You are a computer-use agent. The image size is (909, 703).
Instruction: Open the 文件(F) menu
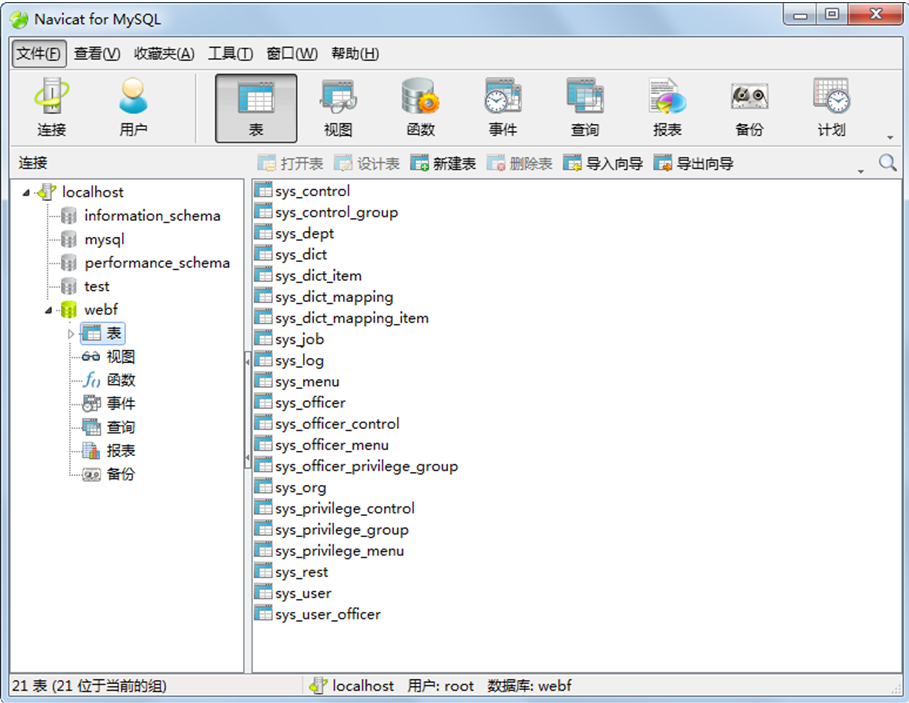point(38,53)
